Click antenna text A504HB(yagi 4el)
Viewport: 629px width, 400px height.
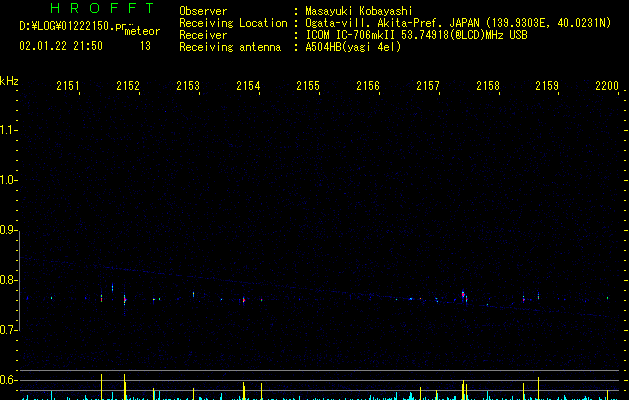tap(353, 47)
